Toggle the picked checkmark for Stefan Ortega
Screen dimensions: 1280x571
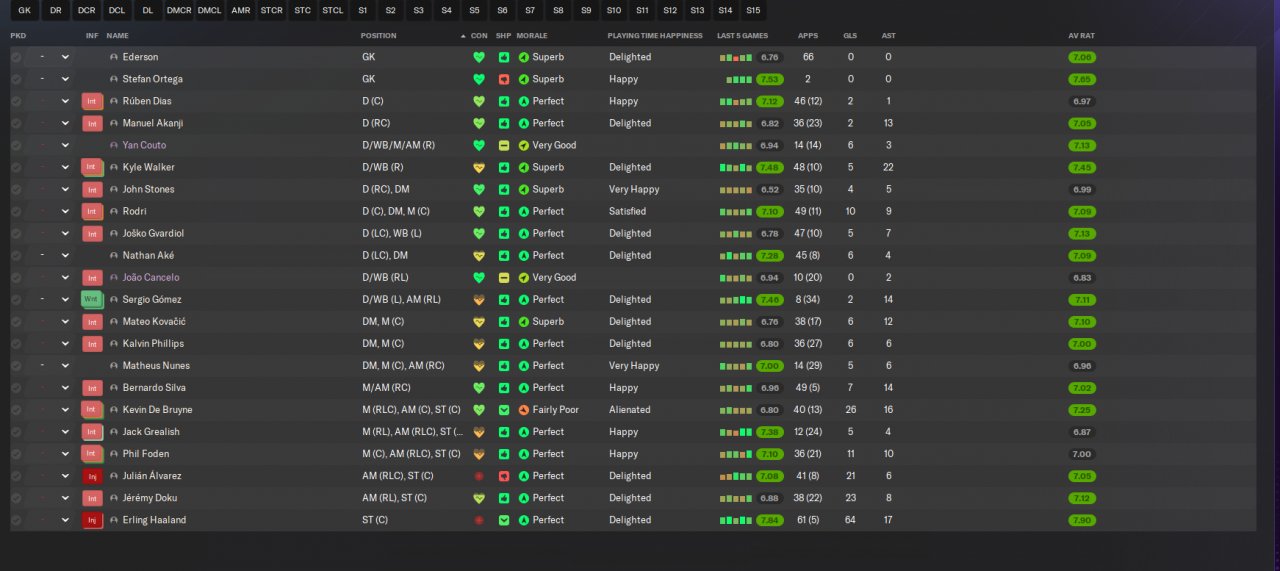[x=16, y=79]
